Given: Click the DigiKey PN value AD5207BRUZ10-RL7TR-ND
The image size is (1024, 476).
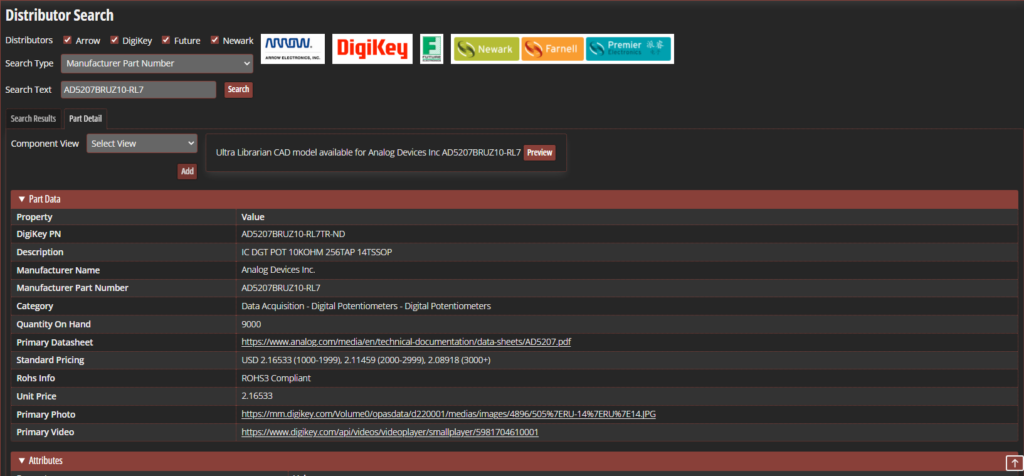Looking at the screenshot, I should coord(295,234).
